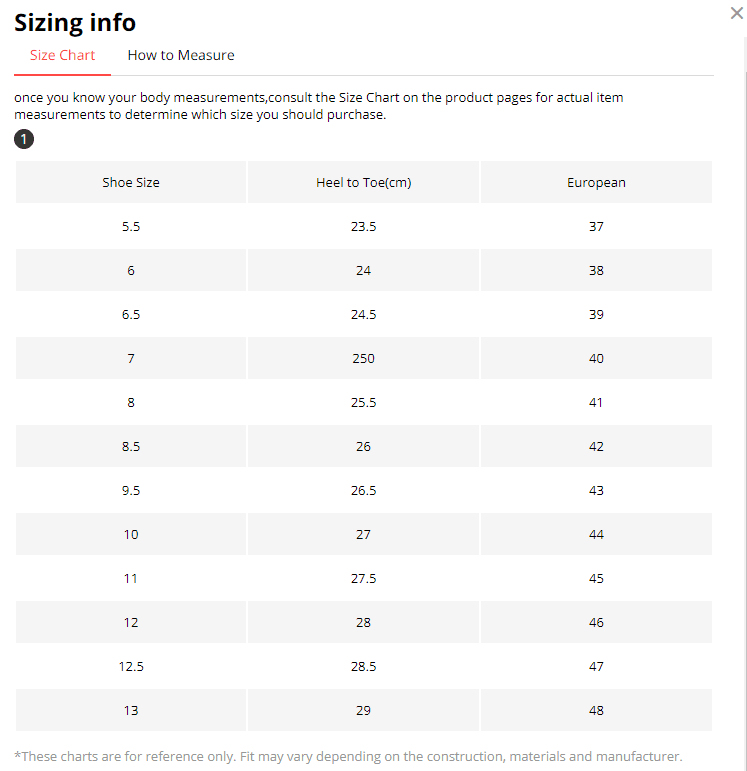Select the Size Chart tab

tap(62, 55)
